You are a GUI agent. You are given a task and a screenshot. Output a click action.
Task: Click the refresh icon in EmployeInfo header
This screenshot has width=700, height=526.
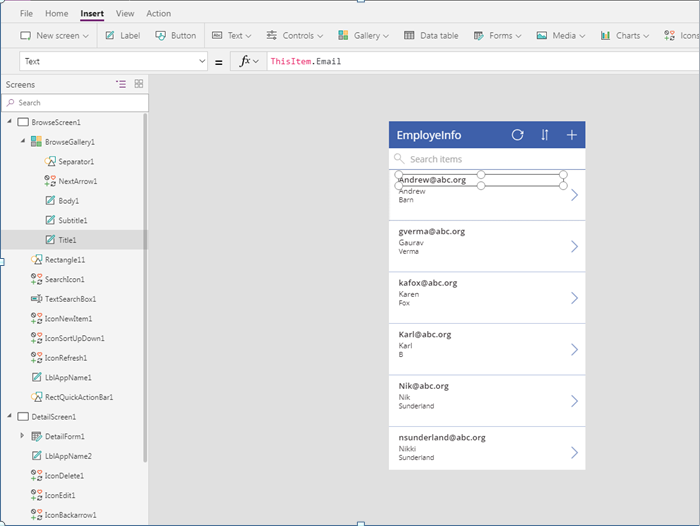pyautogui.click(x=517, y=135)
